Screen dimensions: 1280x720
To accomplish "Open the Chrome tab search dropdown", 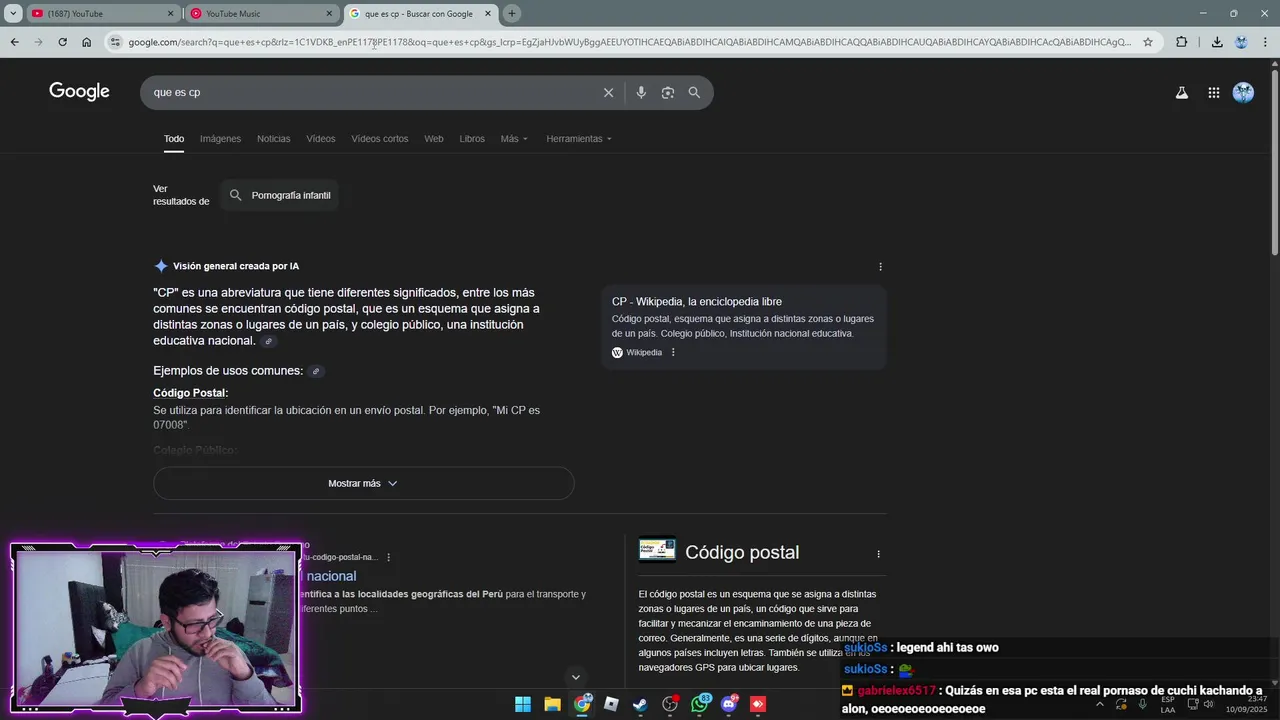I will pos(13,13).
